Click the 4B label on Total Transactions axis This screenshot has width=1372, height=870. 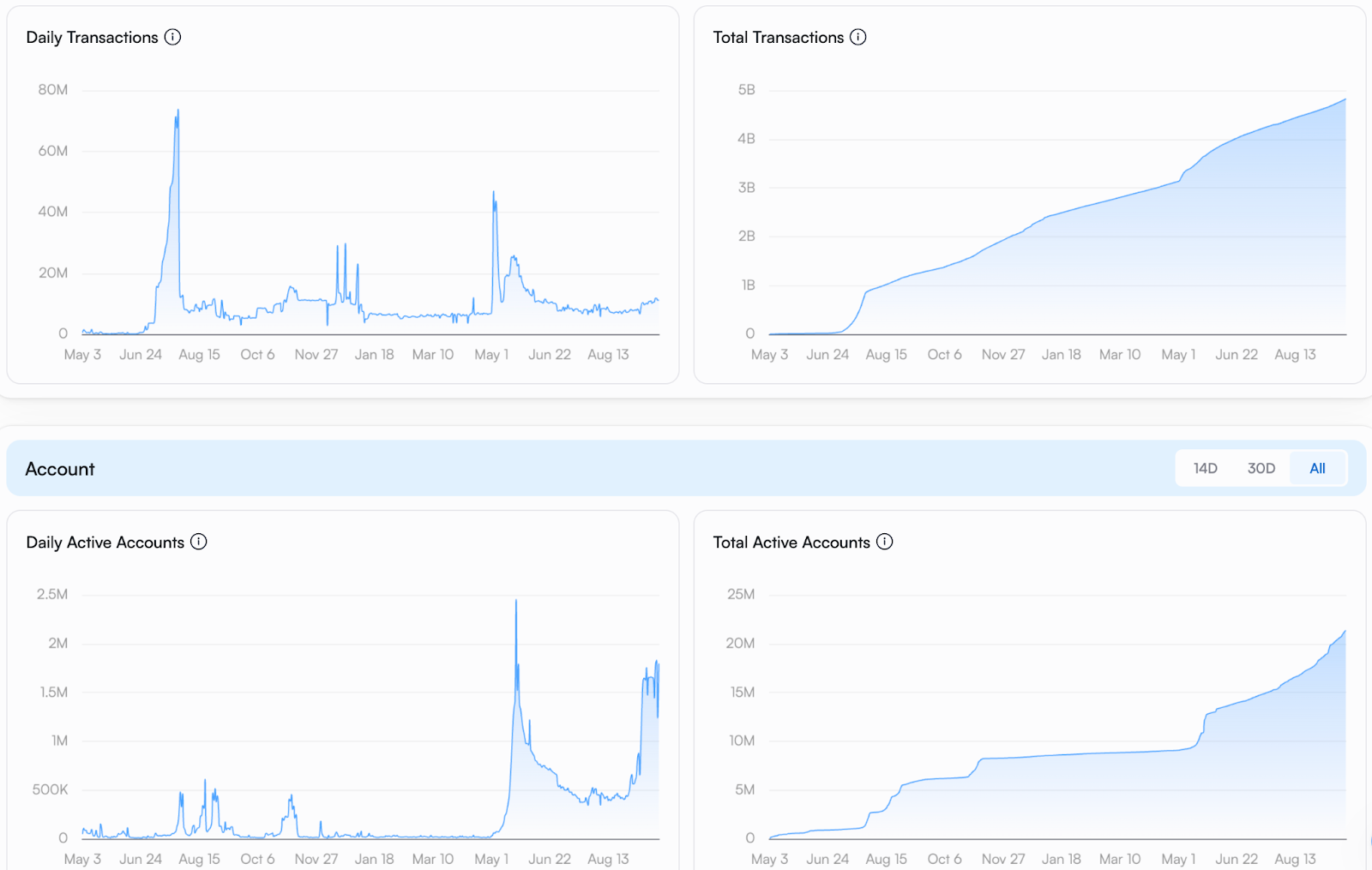(x=747, y=139)
